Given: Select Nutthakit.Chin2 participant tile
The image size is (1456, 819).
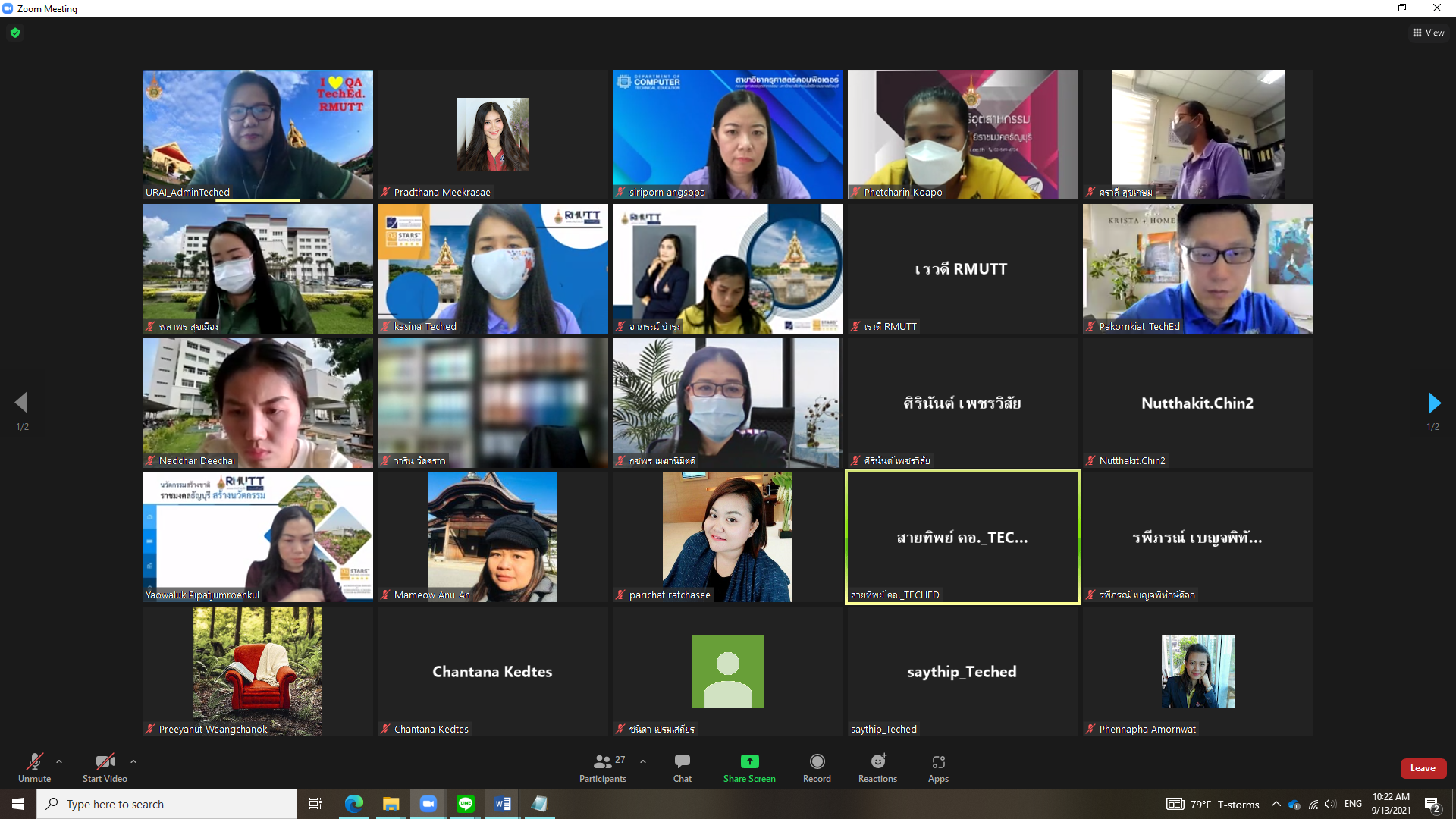Looking at the screenshot, I should tap(1198, 403).
